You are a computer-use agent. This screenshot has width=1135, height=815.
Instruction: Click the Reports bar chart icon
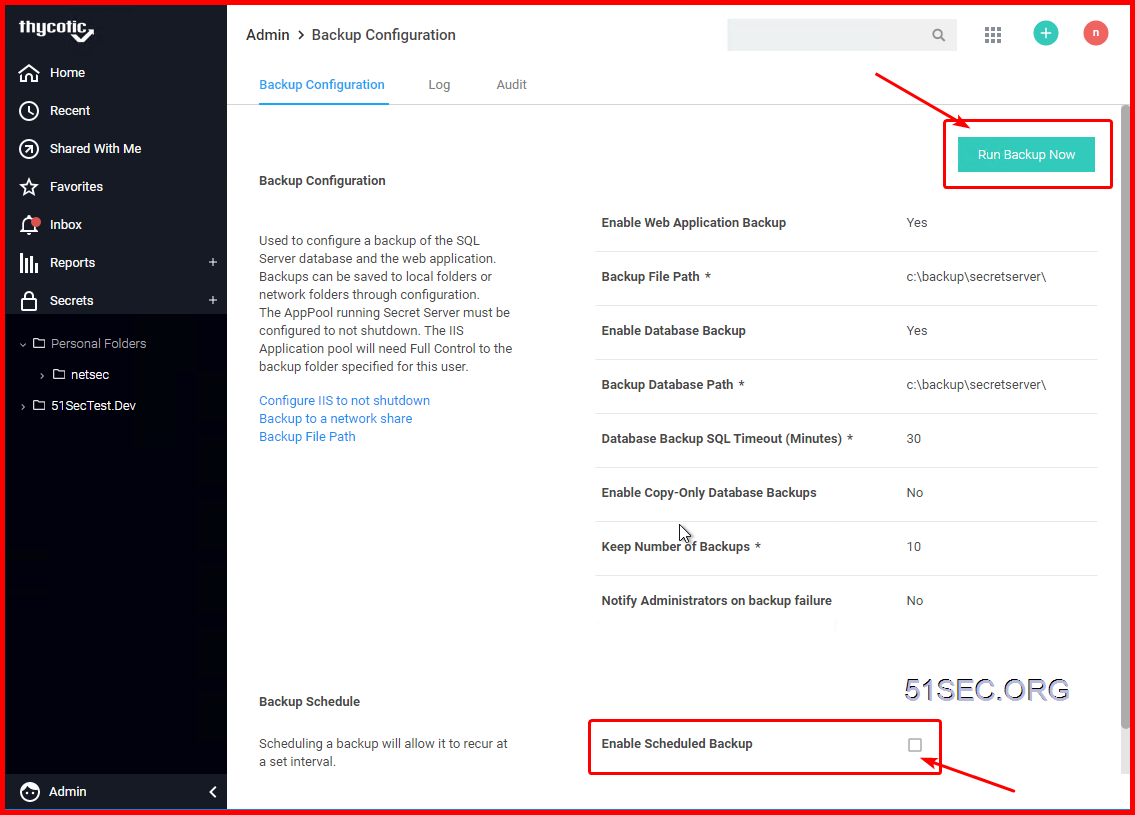click(x=29, y=263)
